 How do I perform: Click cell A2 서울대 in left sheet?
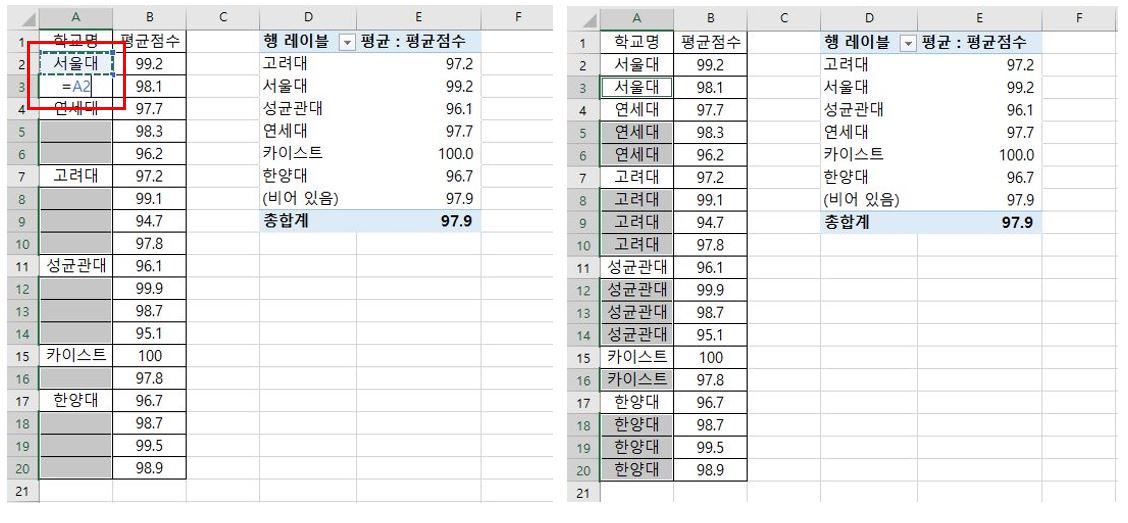pos(76,64)
